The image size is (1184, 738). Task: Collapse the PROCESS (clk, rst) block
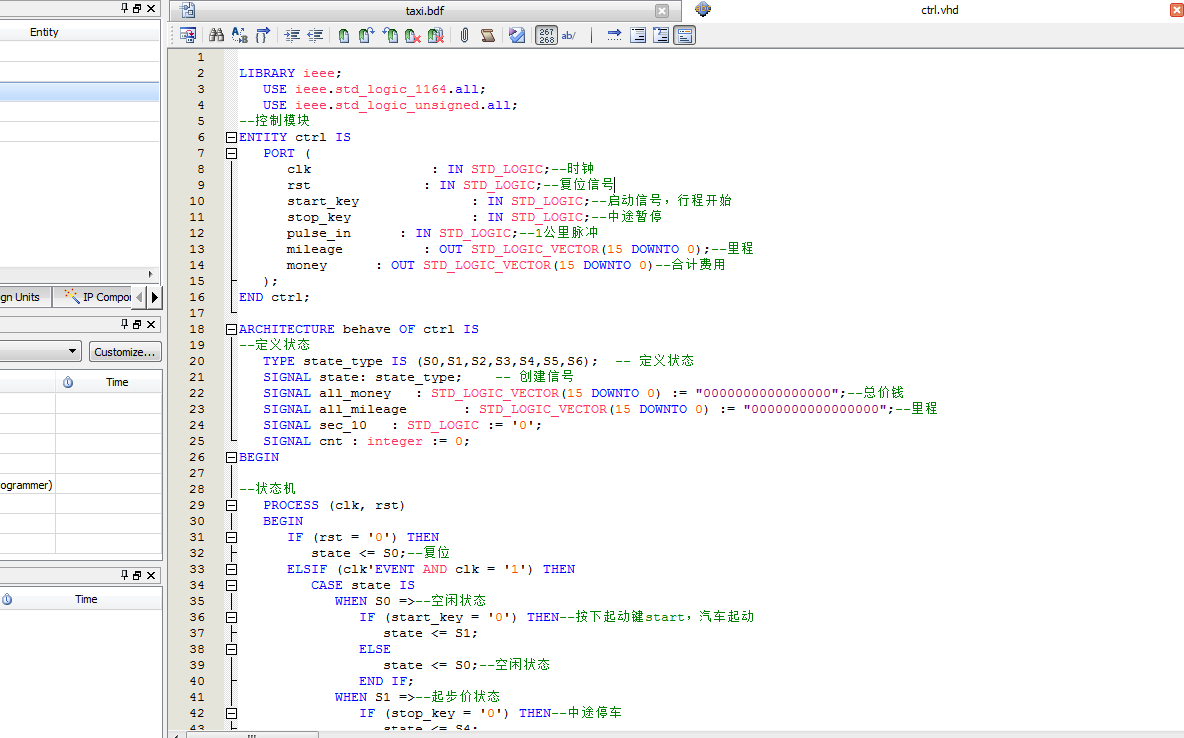231,505
